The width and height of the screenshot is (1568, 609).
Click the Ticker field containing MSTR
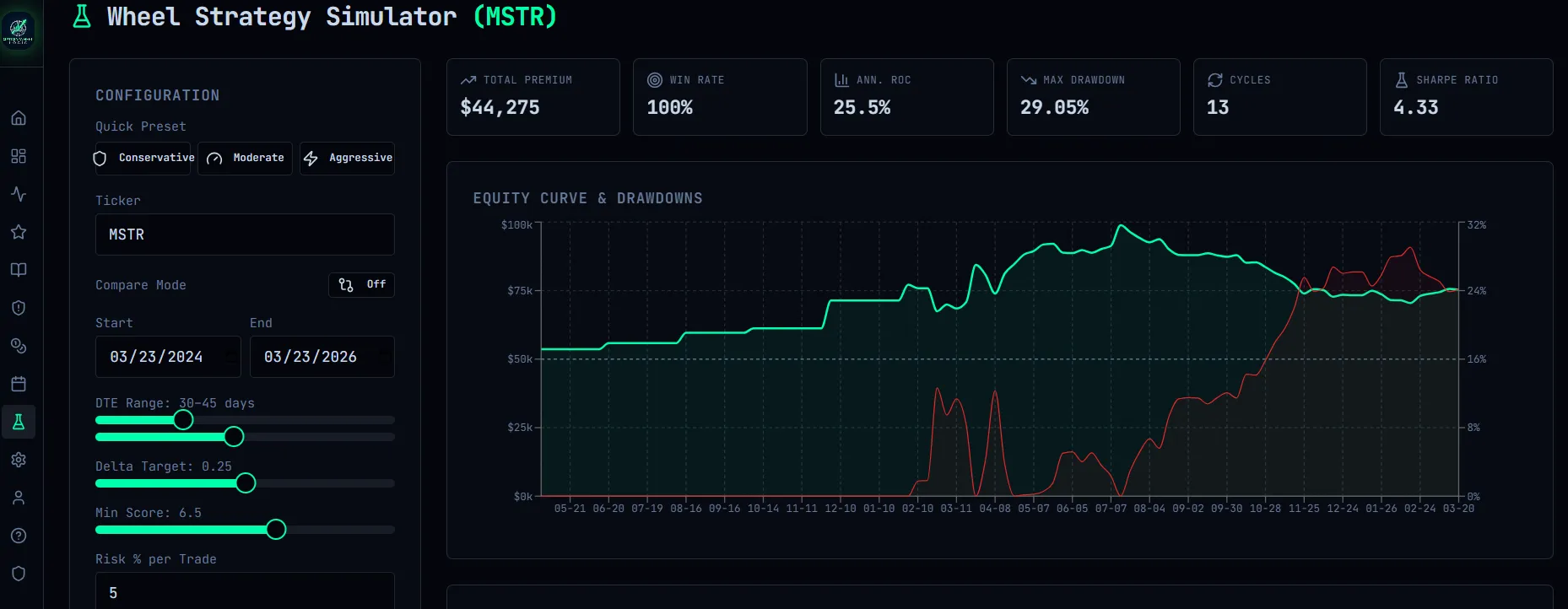(x=245, y=234)
